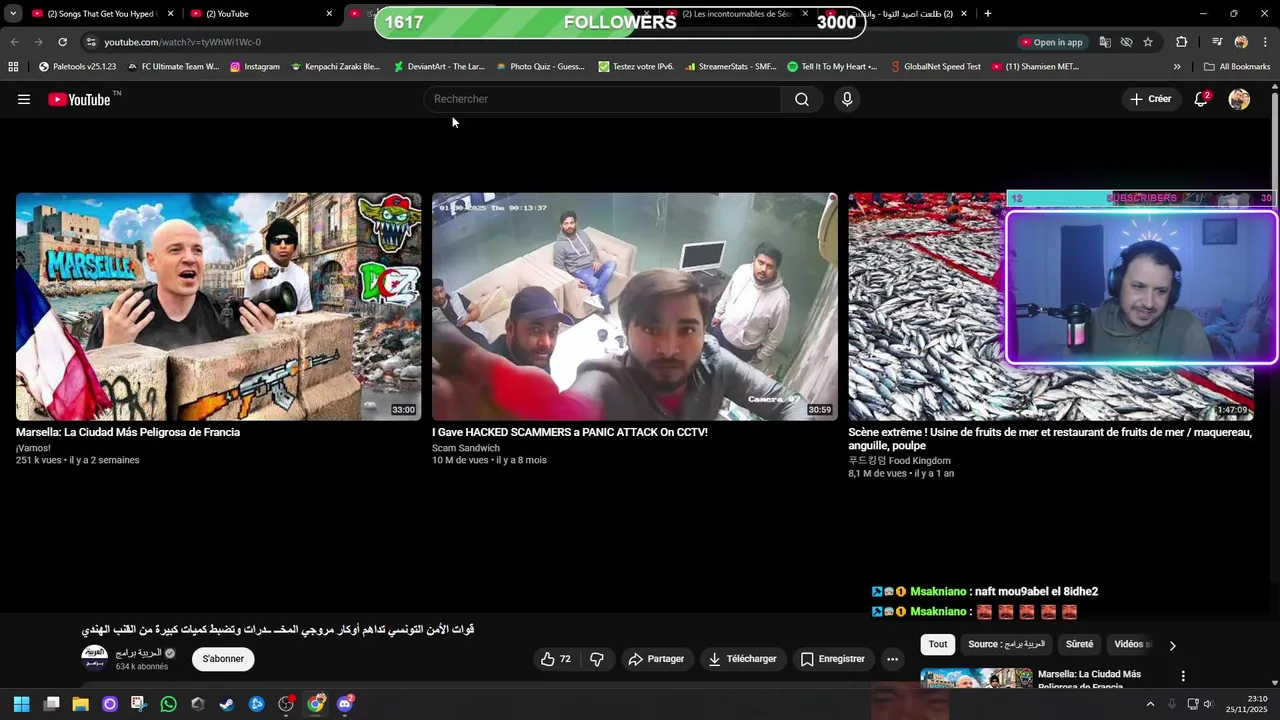Go back in browser history

tap(14, 42)
